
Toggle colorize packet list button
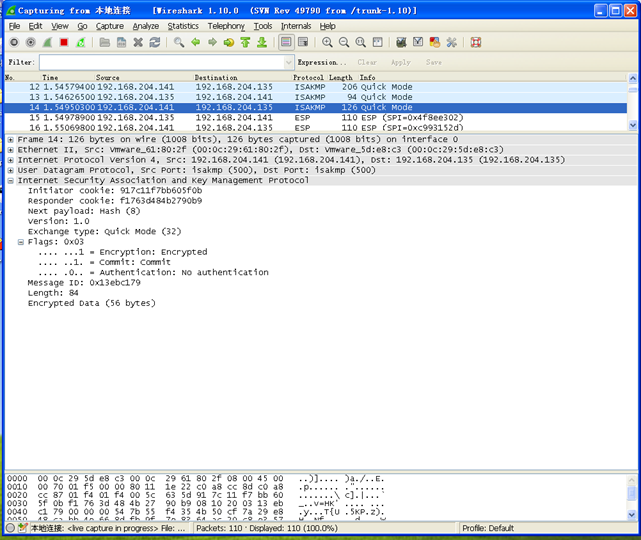(287, 43)
